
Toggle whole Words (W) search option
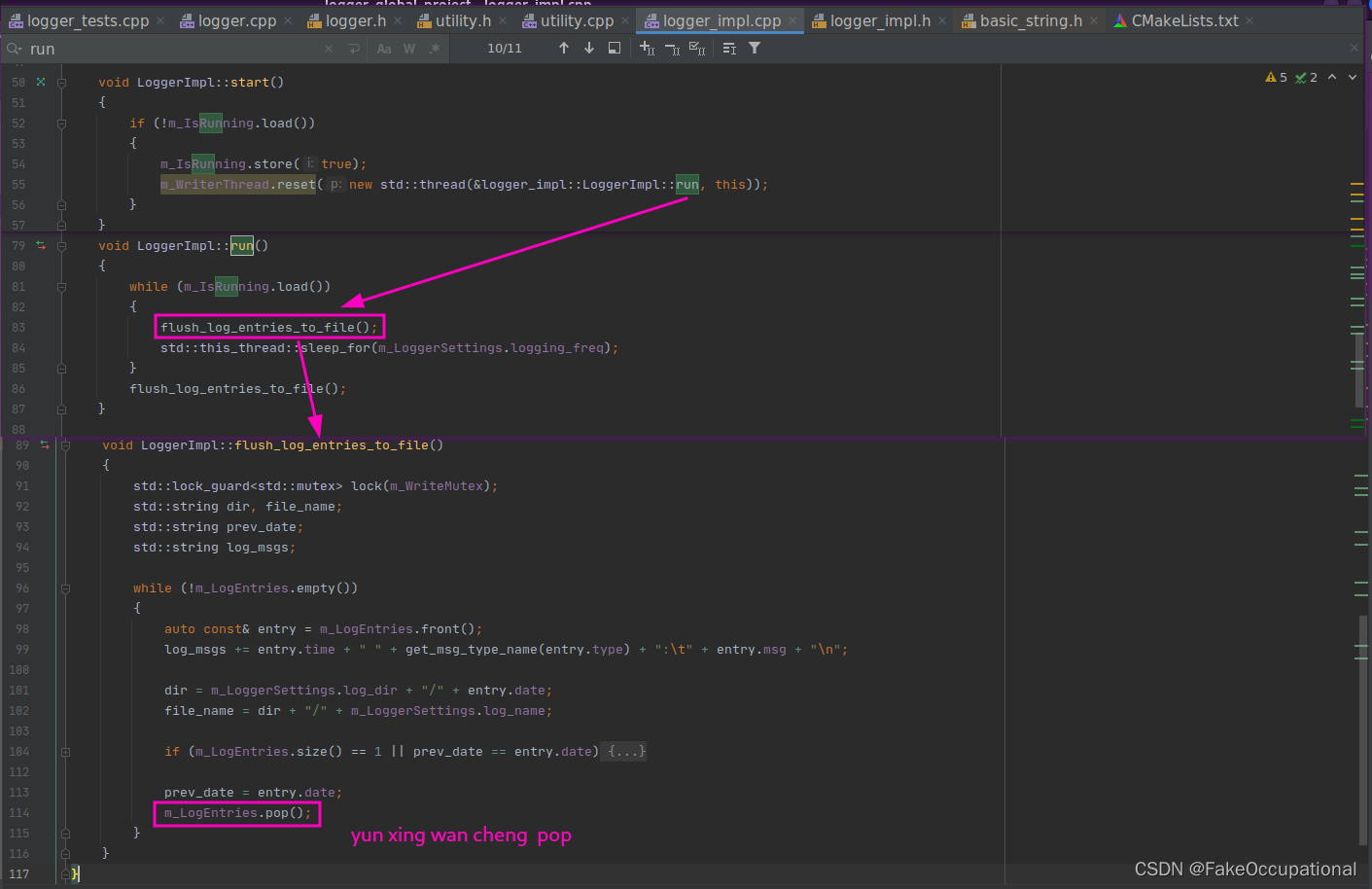pyautogui.click(x=409, y=49)
